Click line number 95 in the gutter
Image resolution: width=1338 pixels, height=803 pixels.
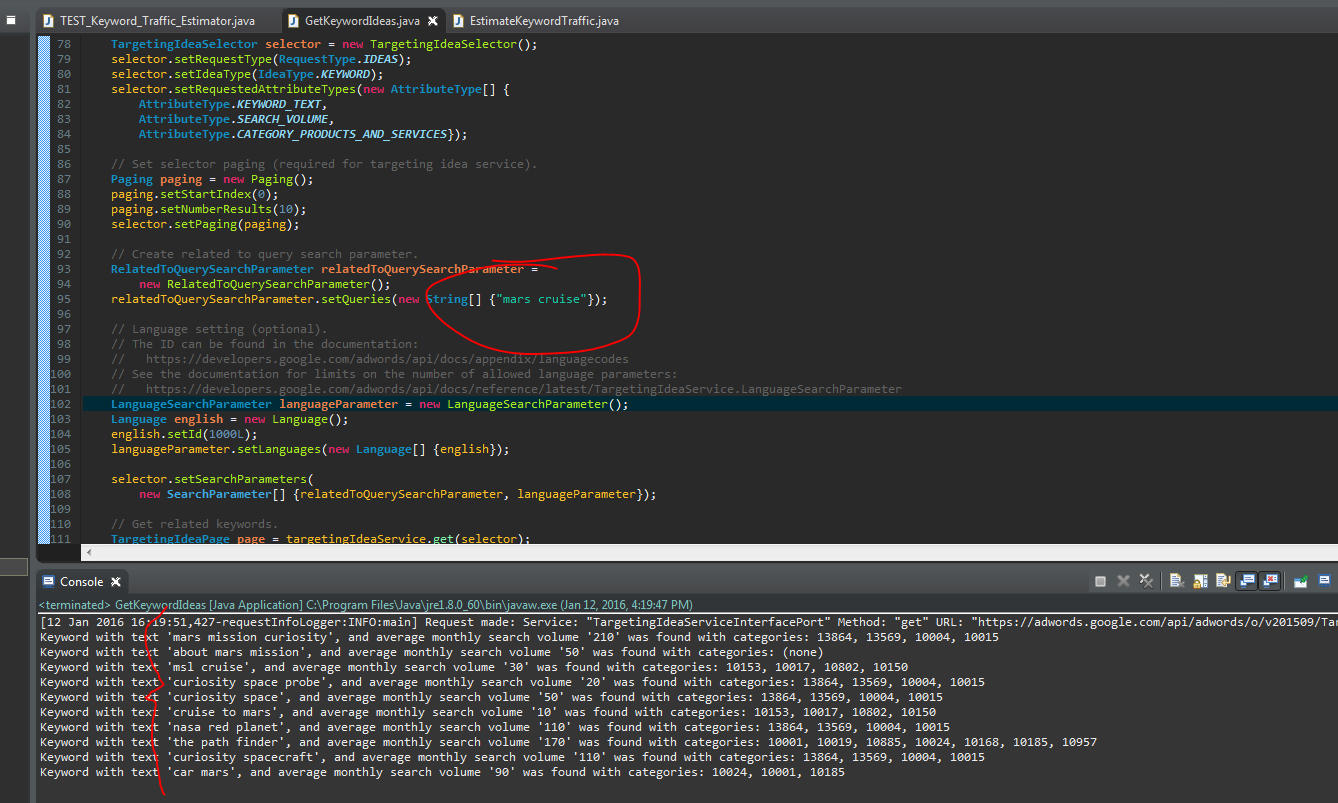[x=64, y=299]
